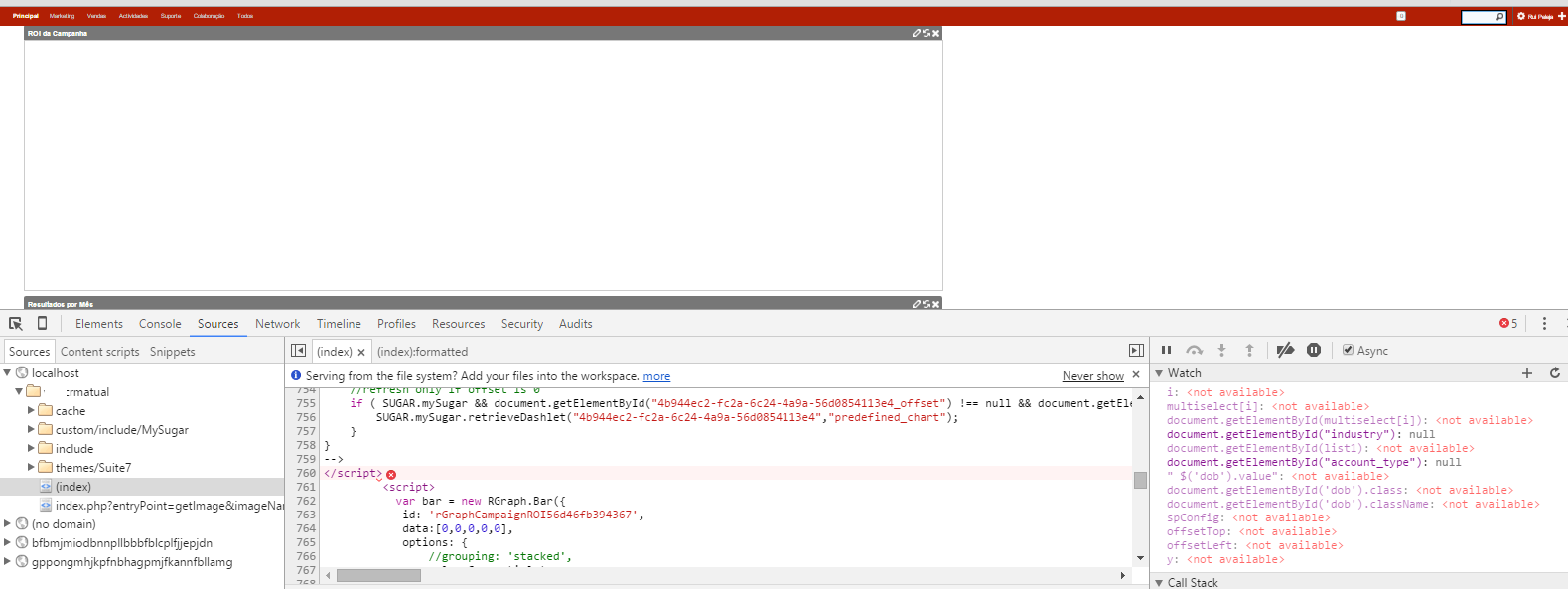Step into the next function call

tap(1222, 350)
